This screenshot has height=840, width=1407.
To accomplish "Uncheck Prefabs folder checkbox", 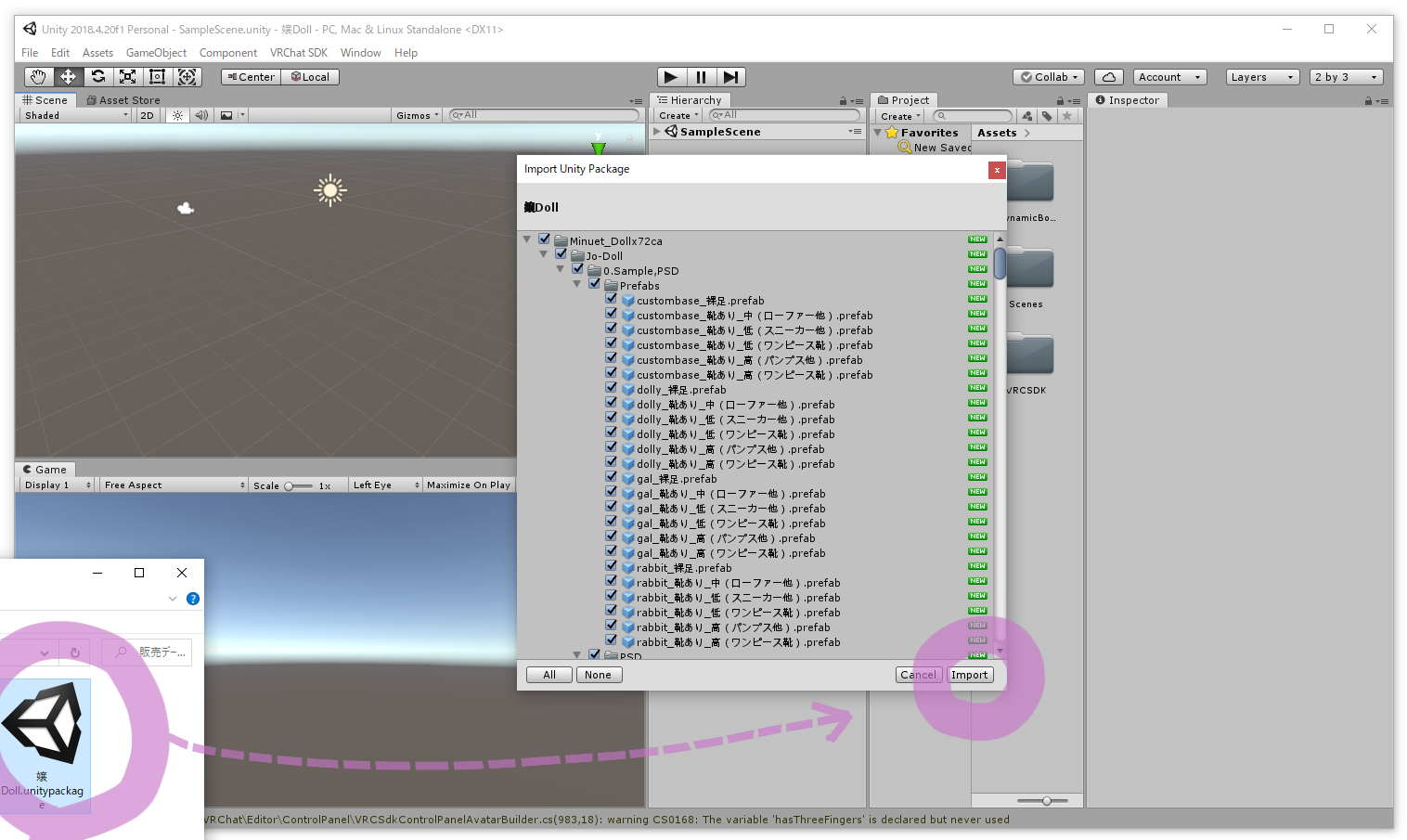I will point(595,283).
